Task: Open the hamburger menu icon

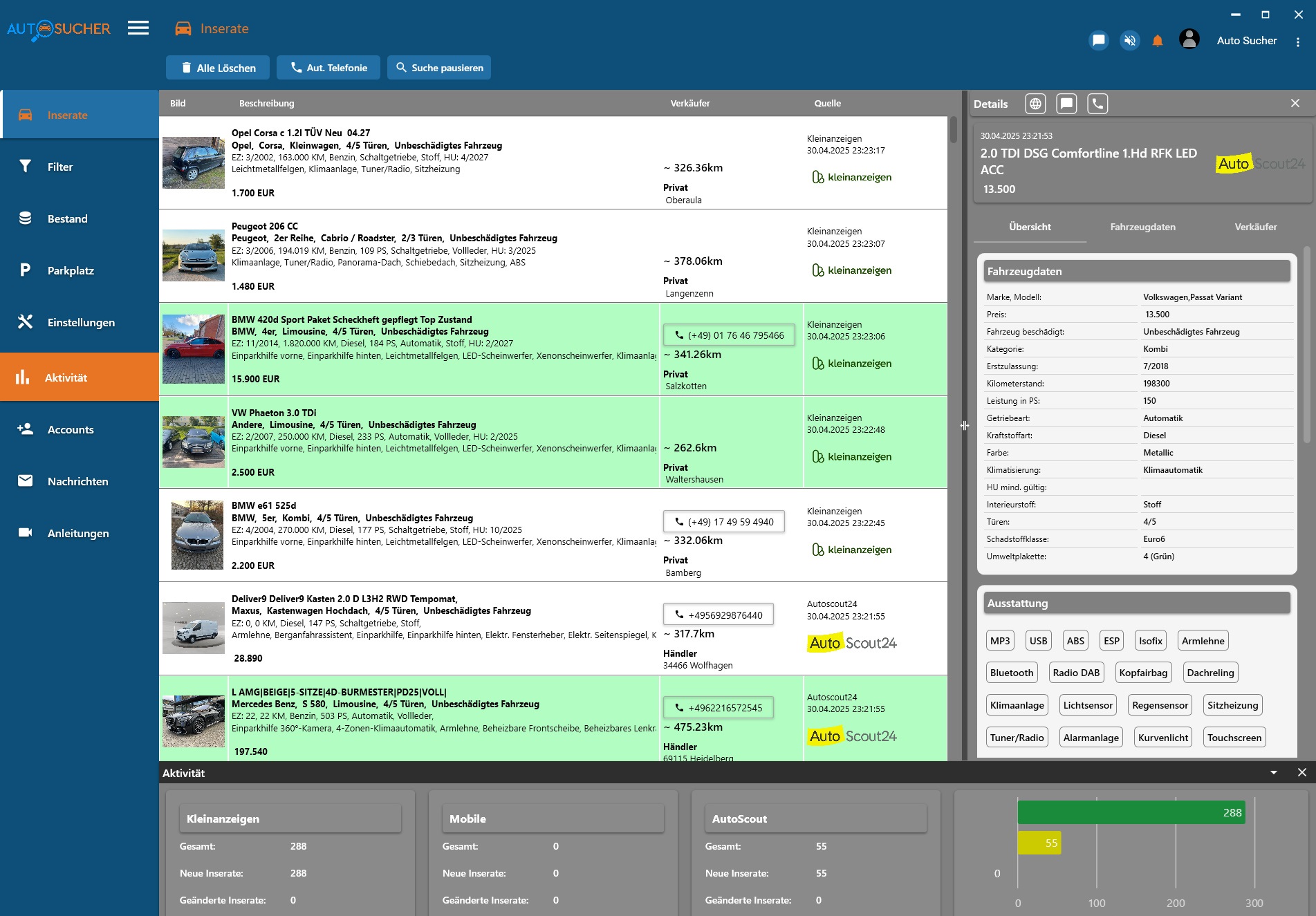Action: point(138,28)
